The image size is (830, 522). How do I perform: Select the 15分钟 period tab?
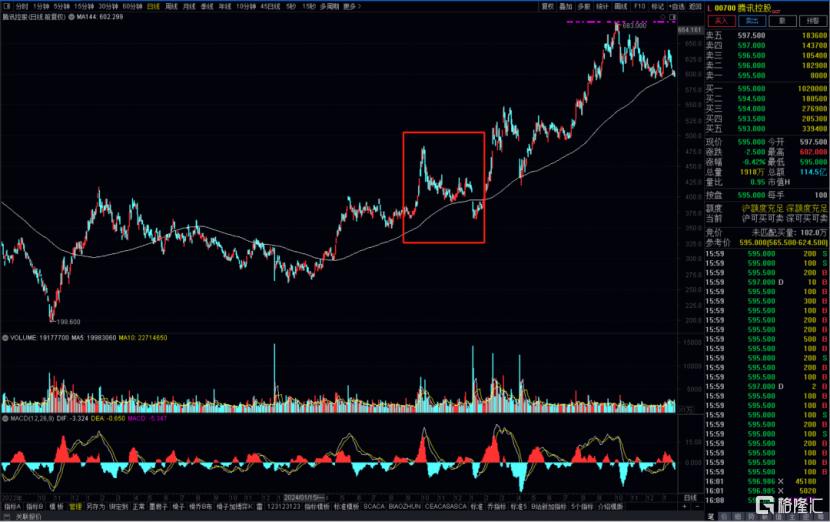[x=84, y=6]
